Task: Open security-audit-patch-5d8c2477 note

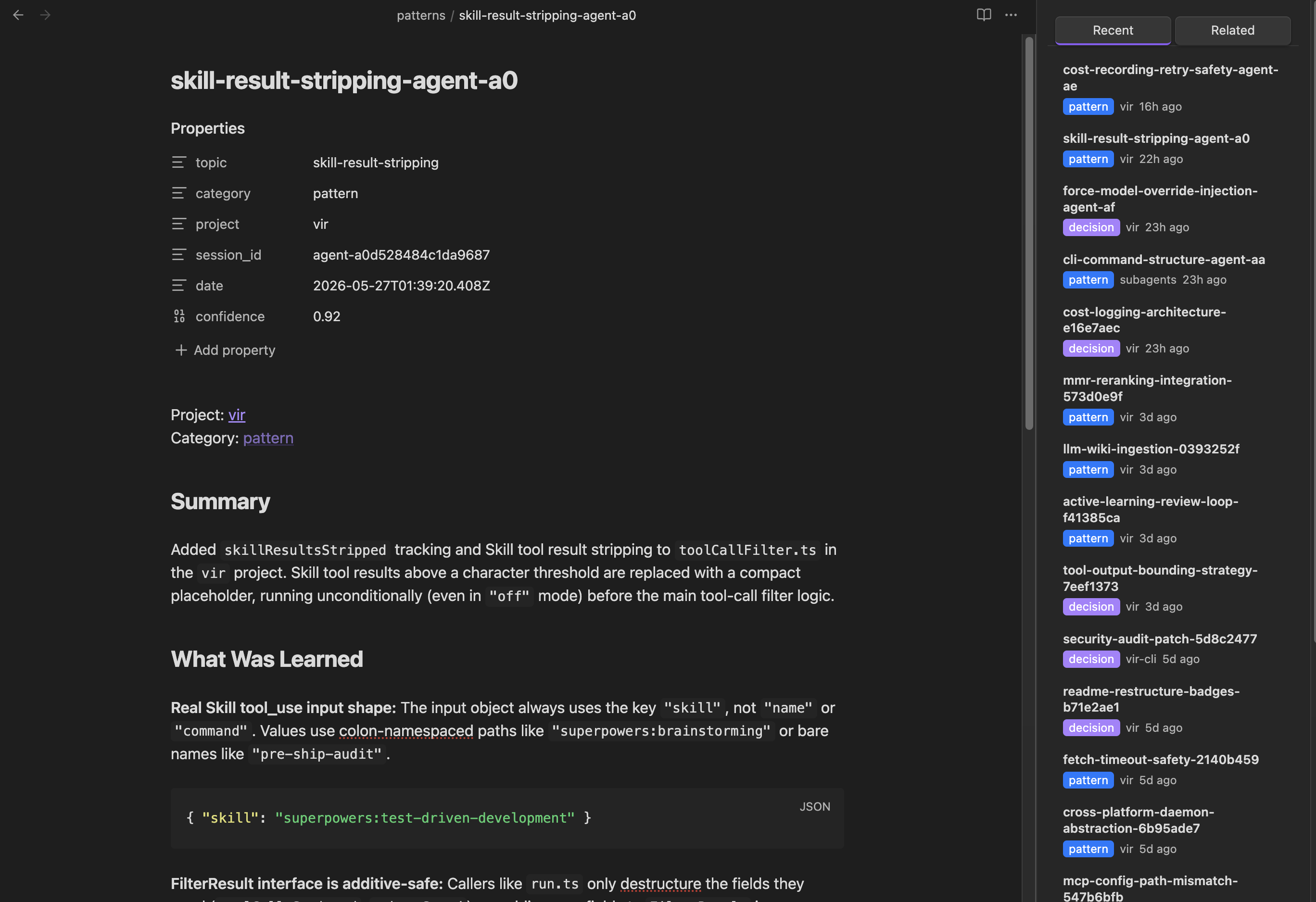Action: pos(1159,639)
